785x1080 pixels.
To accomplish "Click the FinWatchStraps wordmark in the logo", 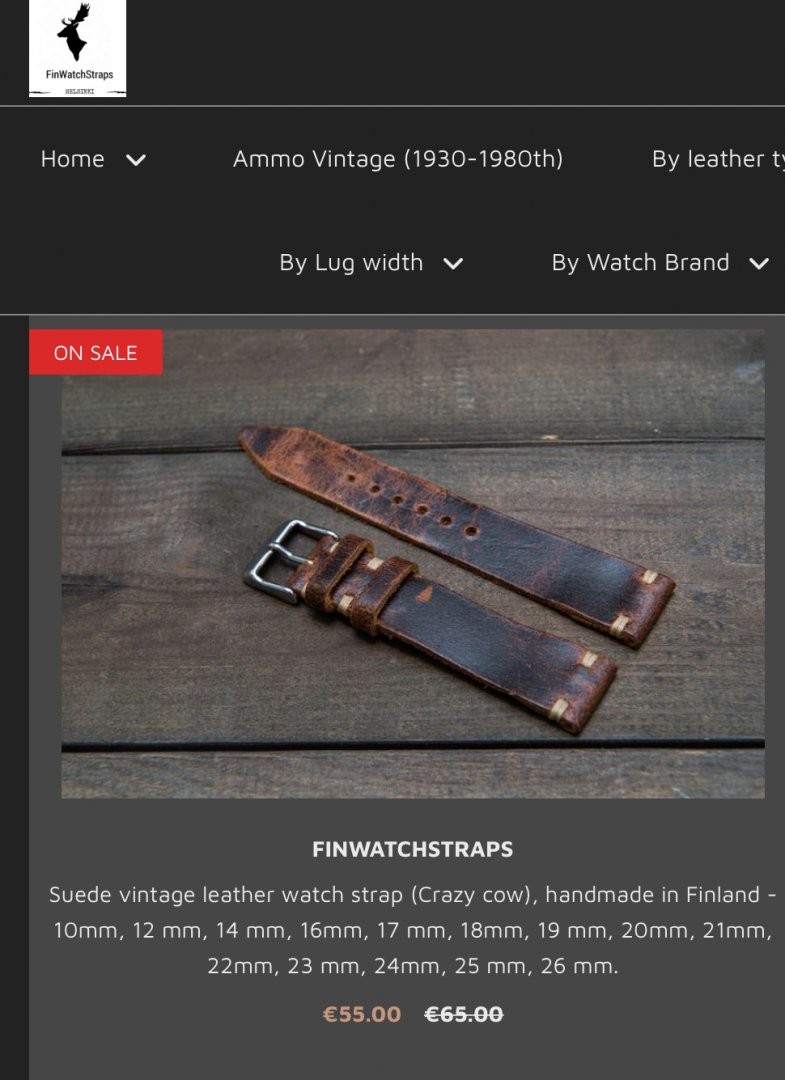I will 79,74.
